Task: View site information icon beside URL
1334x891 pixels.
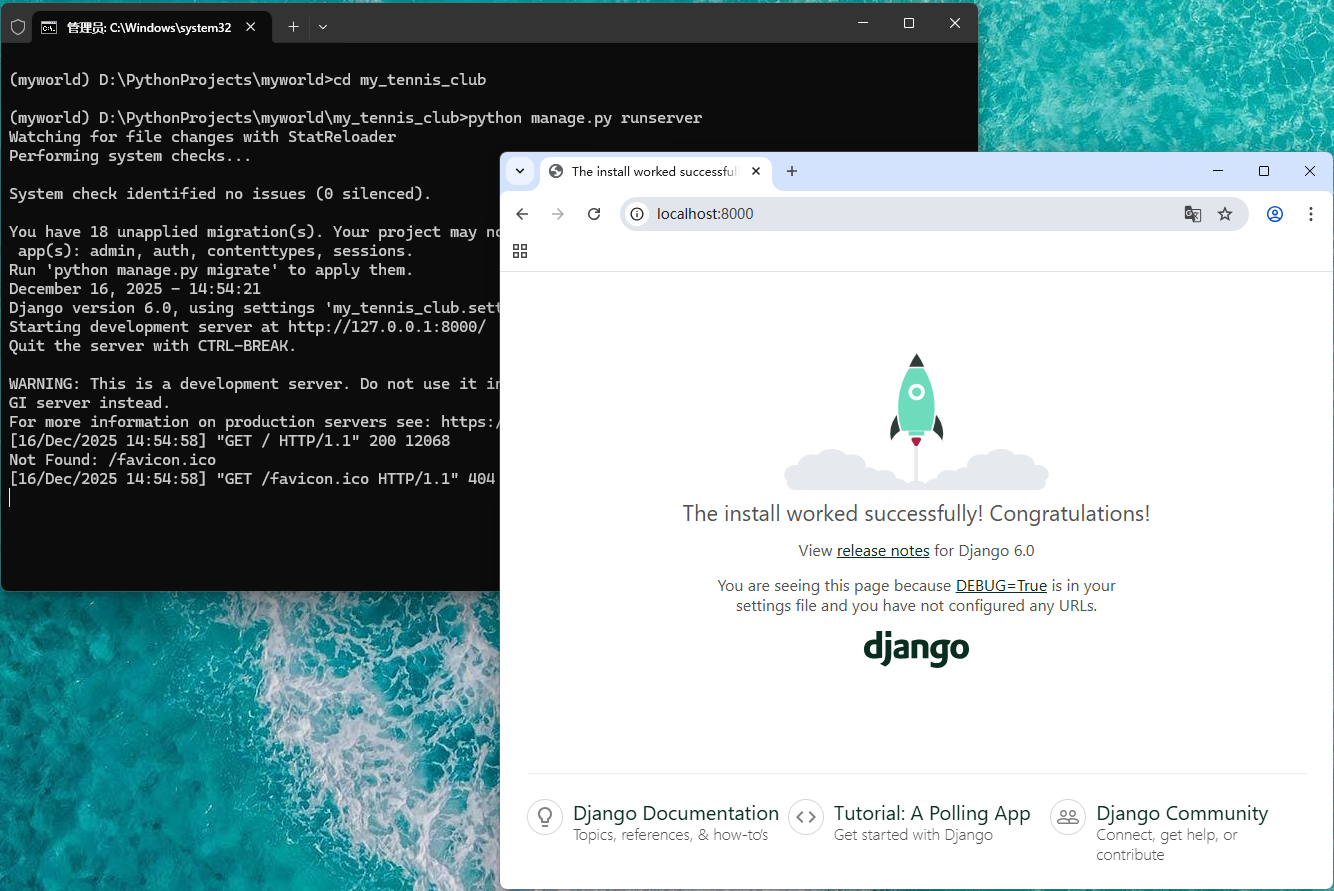Action: click(637, 214)
